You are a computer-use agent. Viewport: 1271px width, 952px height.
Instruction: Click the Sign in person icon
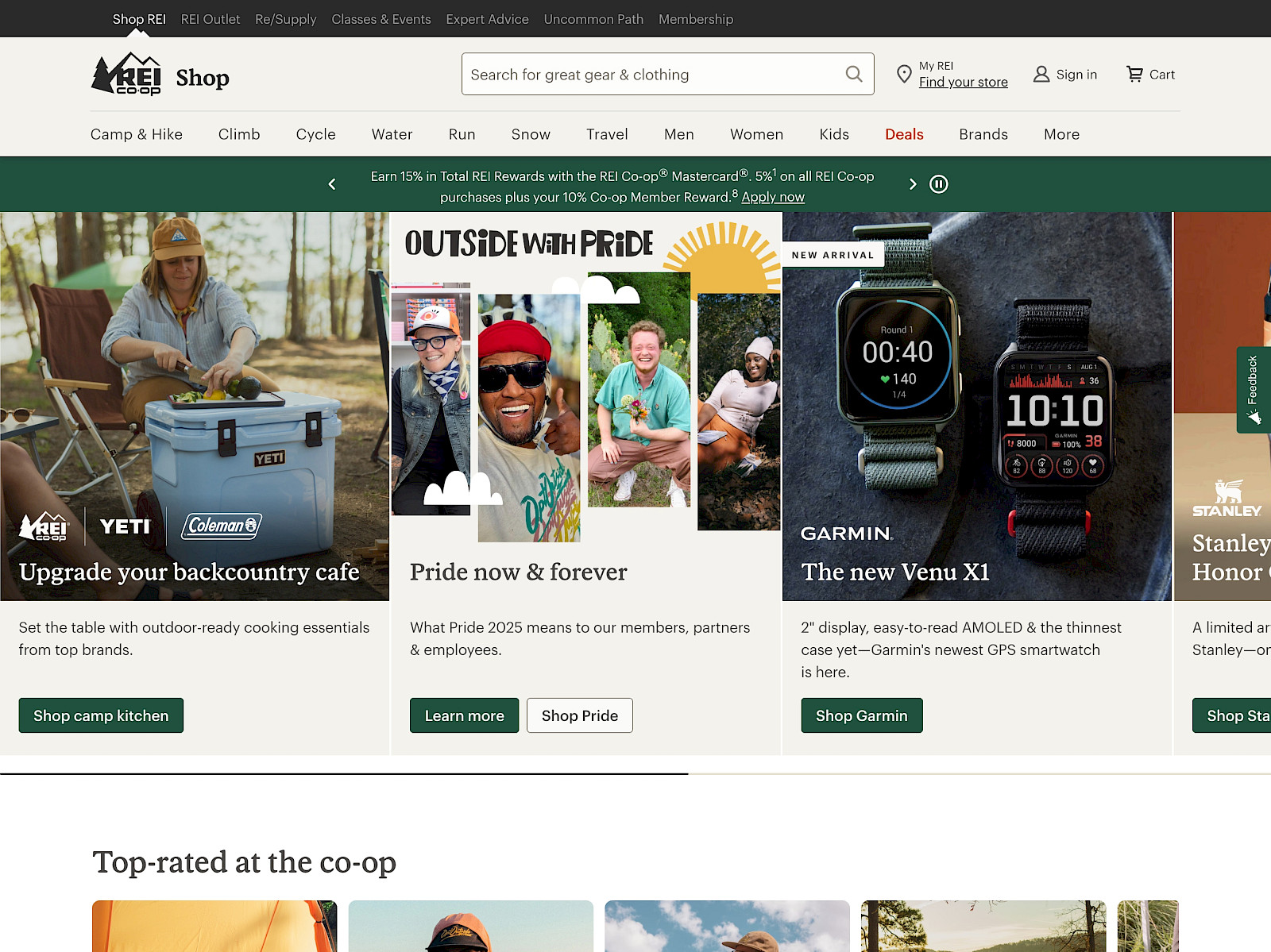point(1041,75)
